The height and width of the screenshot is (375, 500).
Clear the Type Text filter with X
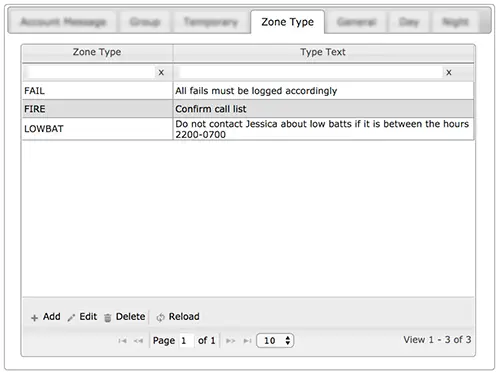pos(449,72)
